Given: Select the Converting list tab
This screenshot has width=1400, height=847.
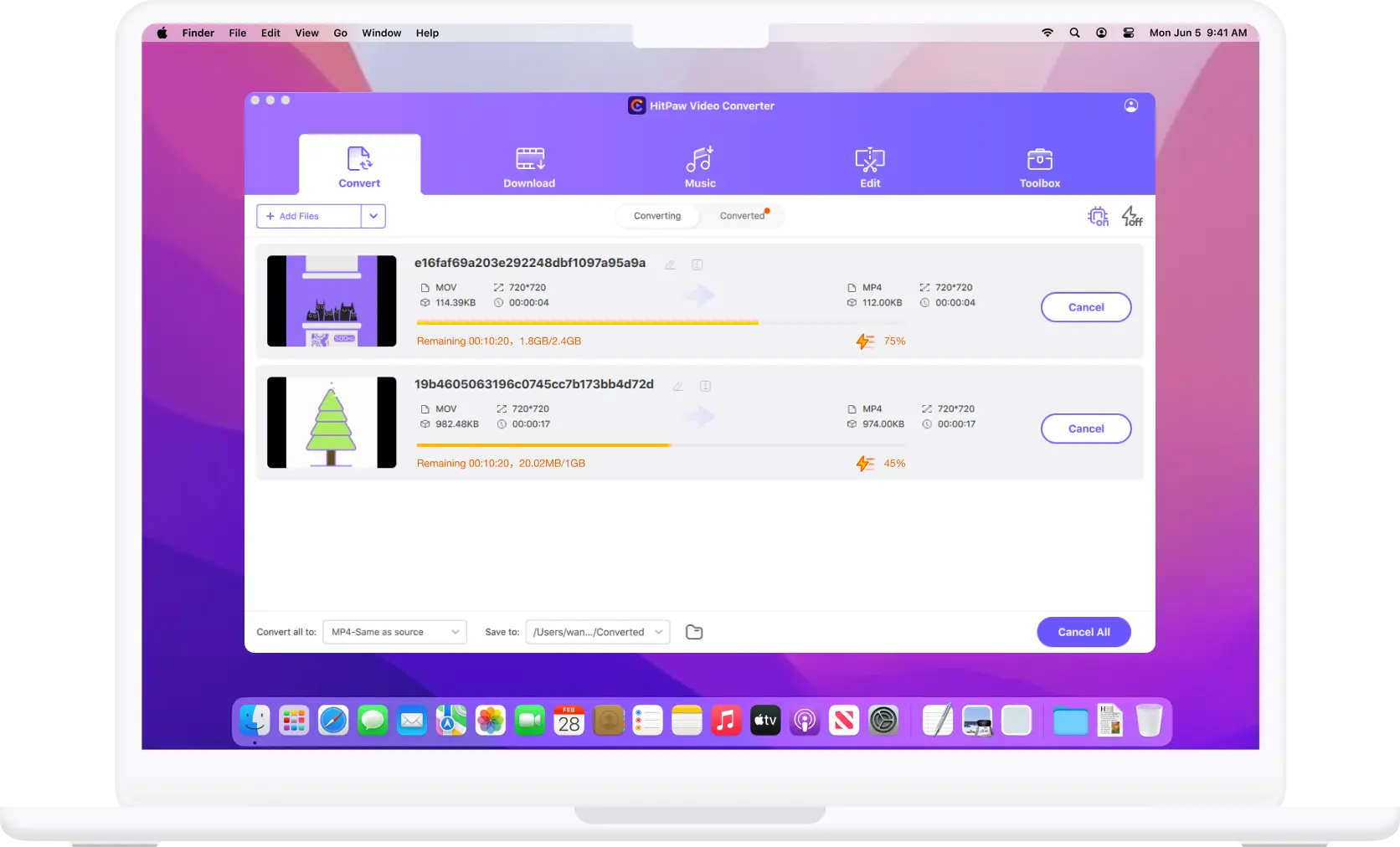Looking at the screenshot, I should [657, 216].
